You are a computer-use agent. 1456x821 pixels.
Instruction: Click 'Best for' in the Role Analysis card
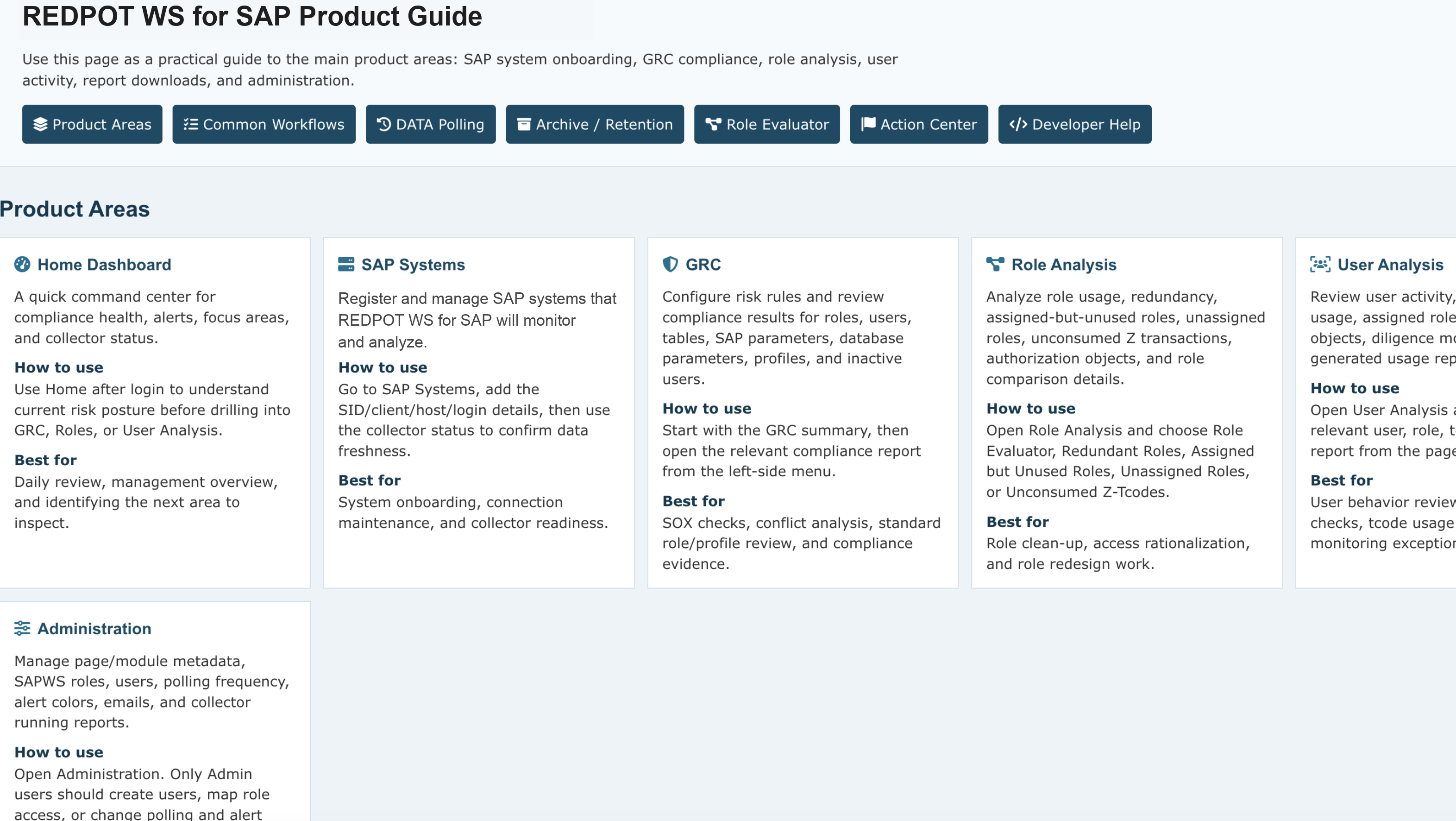coord(1017,521)
